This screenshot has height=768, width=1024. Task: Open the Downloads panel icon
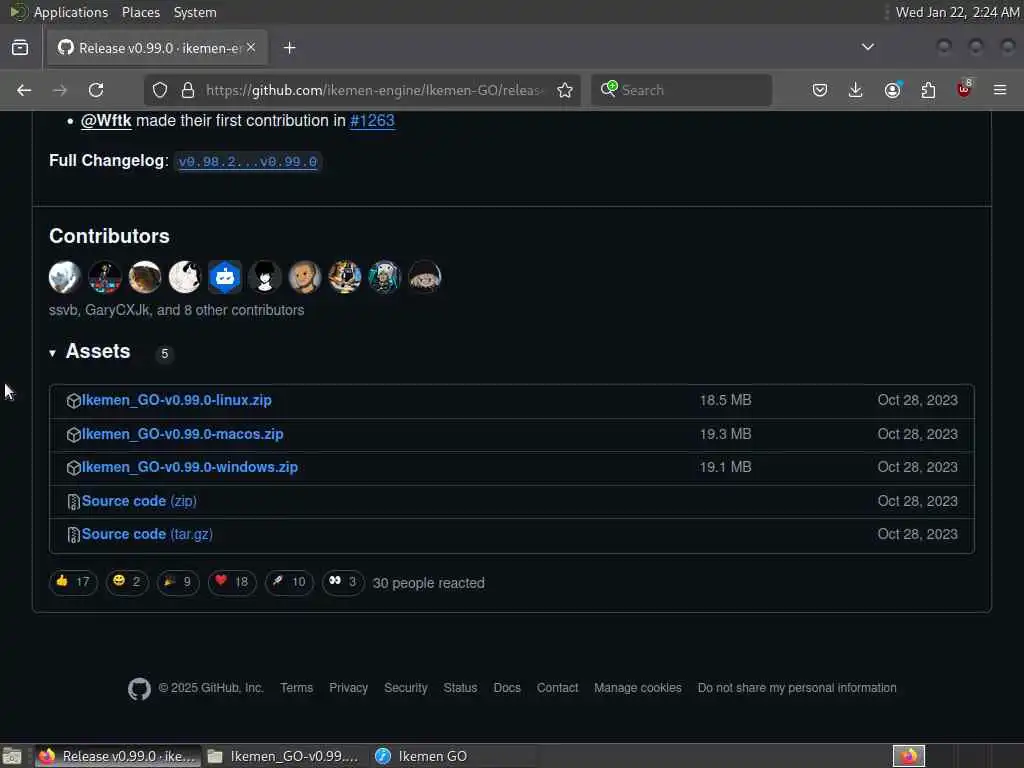click(856, 90)
